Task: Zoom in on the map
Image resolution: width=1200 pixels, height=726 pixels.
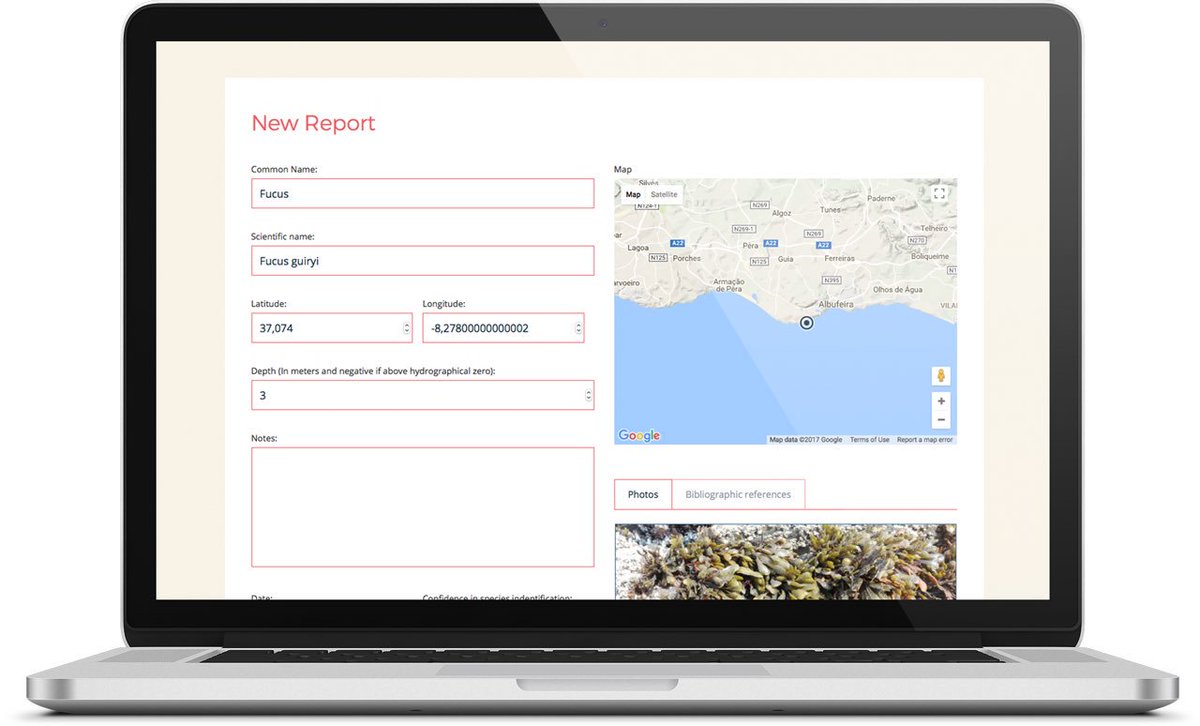Action: [941, 401]
